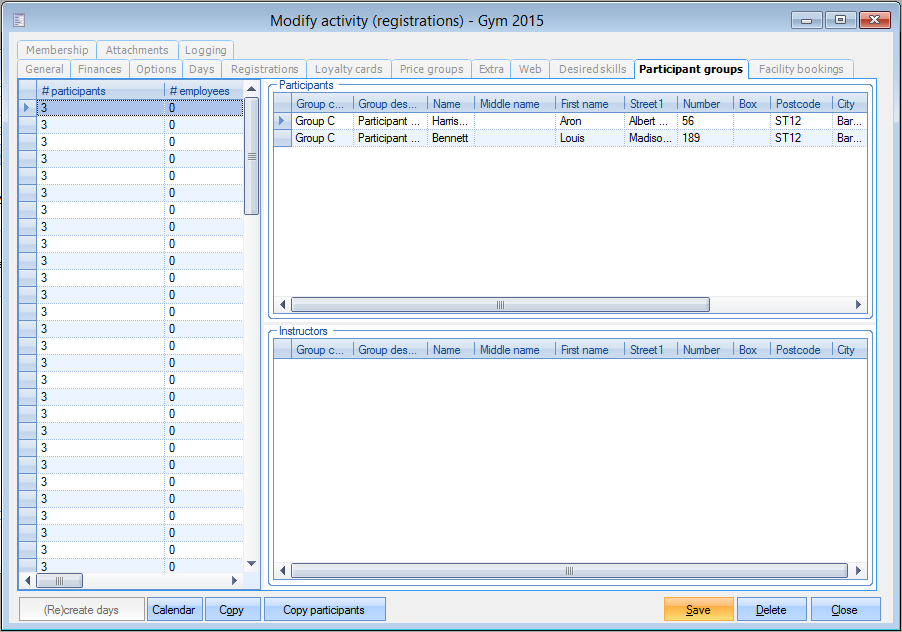
Task: Click the Delete button
Action: [x=770, y=609]
